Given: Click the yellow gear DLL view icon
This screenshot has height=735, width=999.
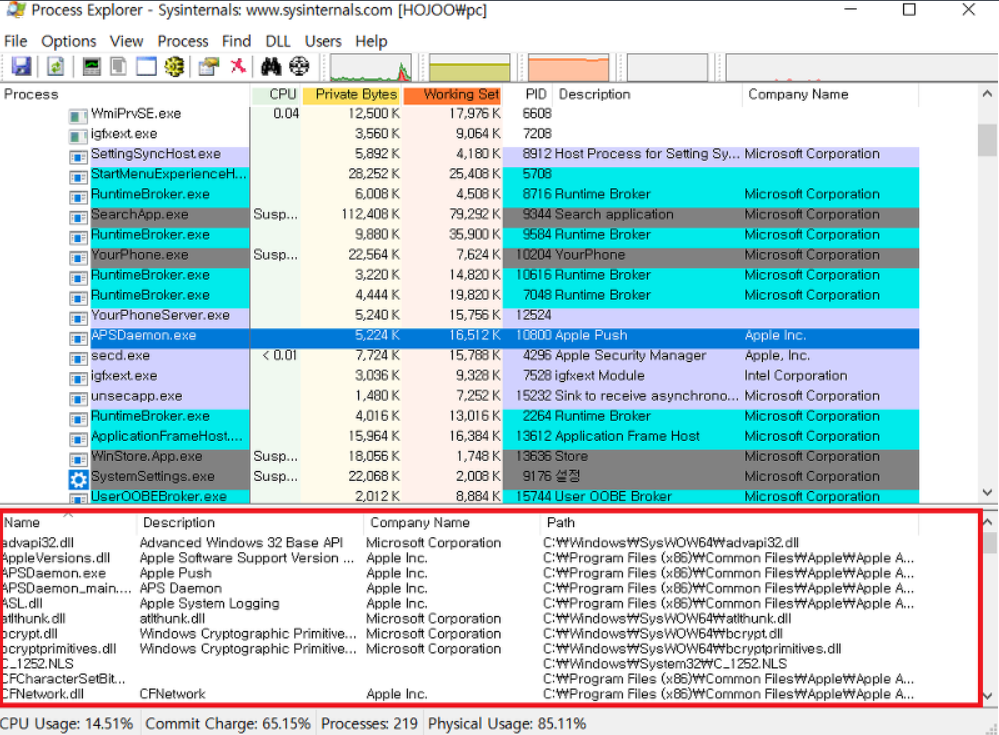Looking at the screenshot, I should coord(174,66).
